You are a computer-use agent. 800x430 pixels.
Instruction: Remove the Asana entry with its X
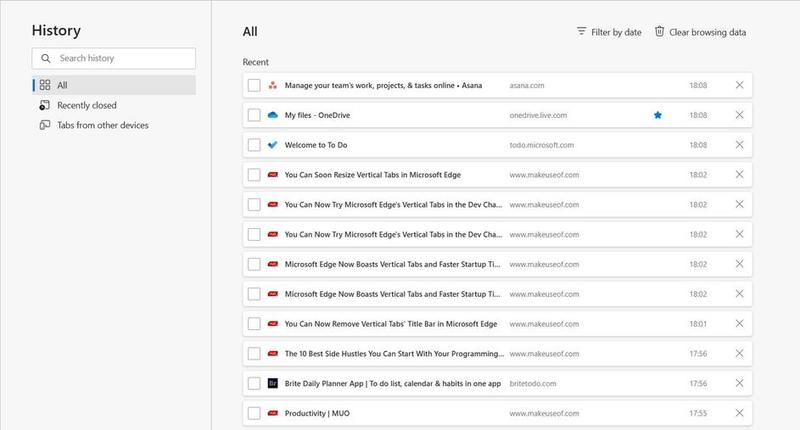point(739,85)
